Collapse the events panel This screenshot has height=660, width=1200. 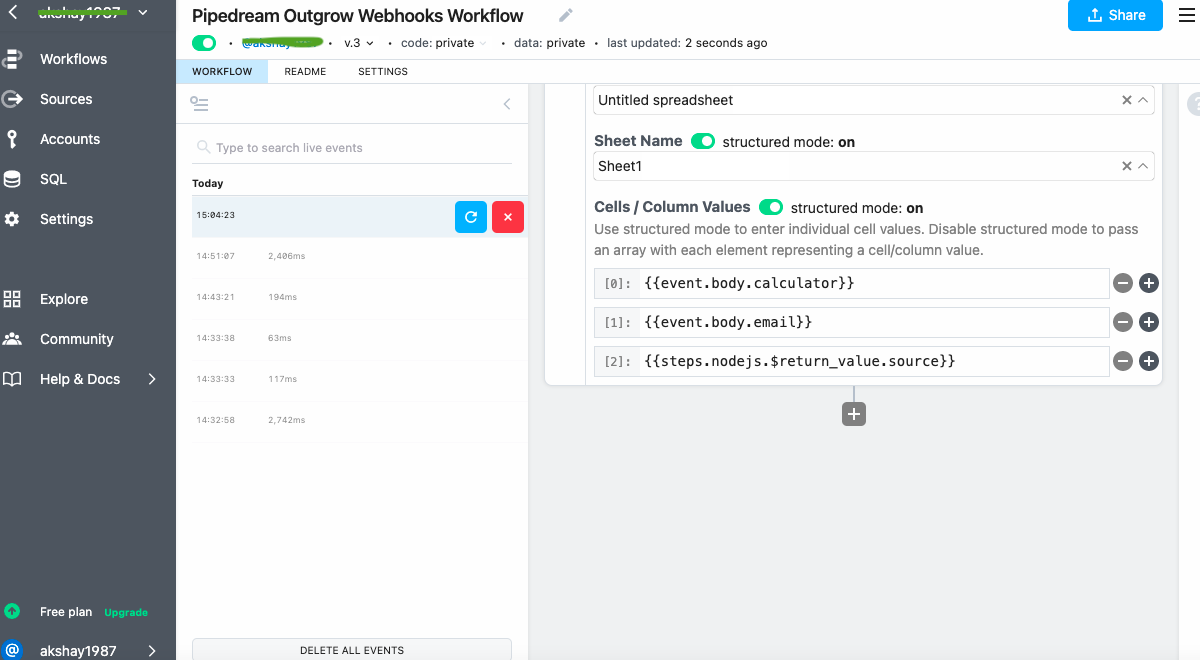[x=507, y=104]
